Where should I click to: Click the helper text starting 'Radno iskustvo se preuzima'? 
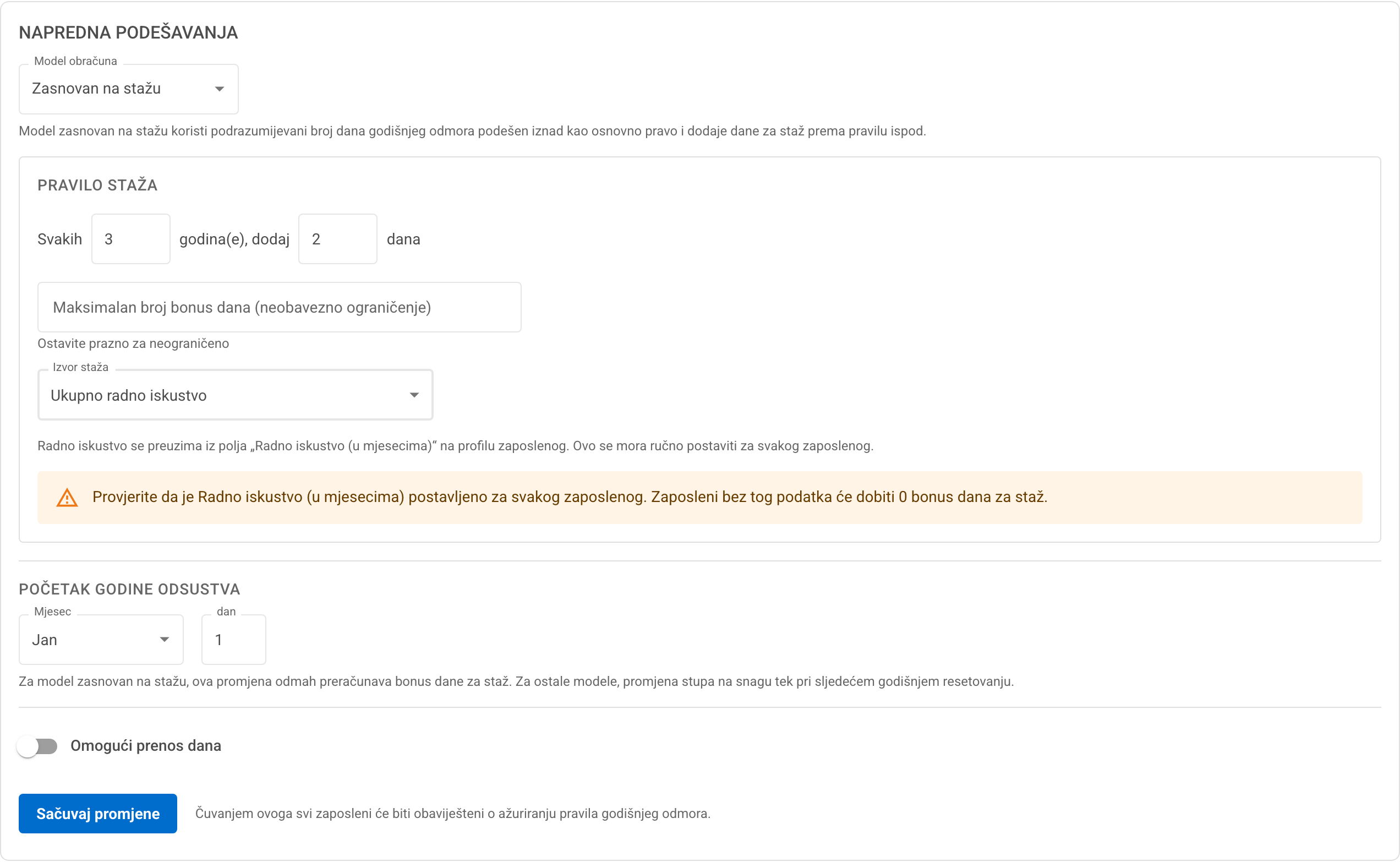point(455,446)
